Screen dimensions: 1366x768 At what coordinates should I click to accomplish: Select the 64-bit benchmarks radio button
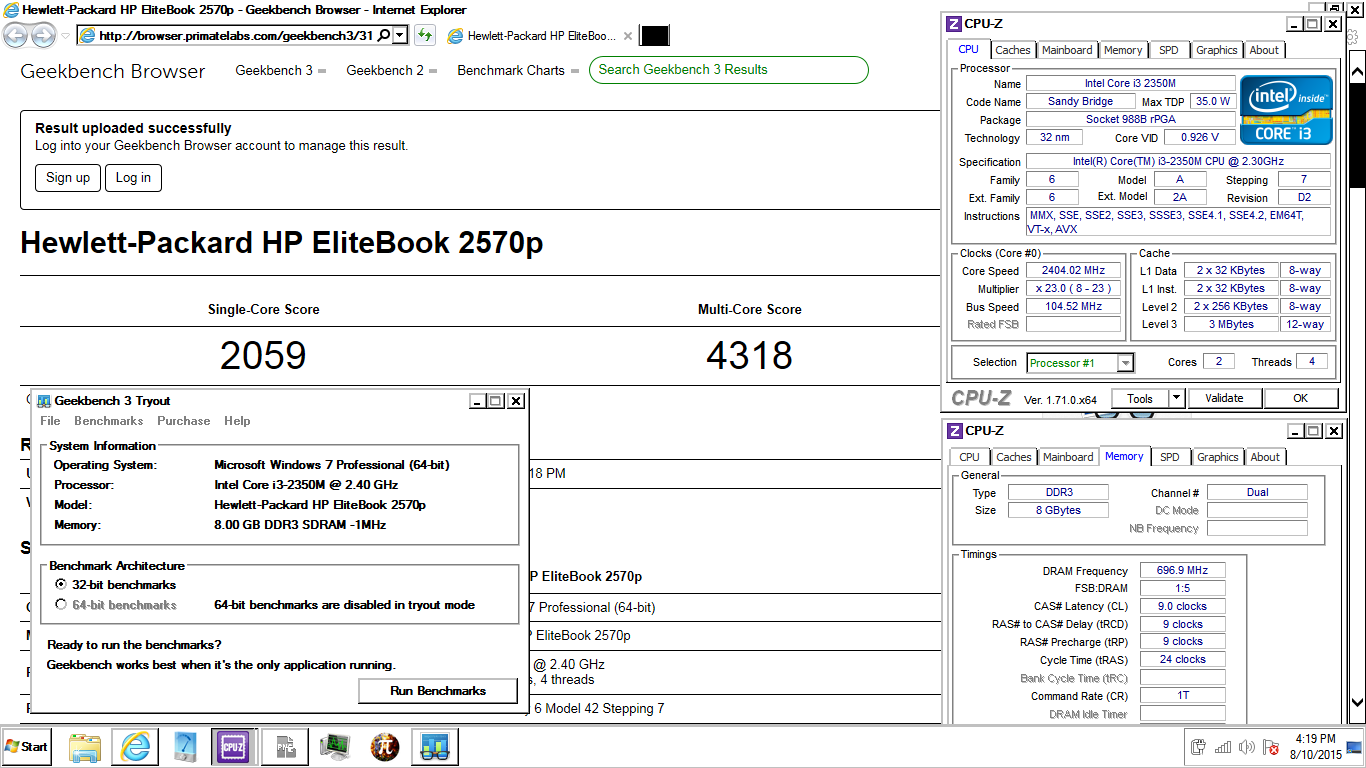click(x=61, y=604)
